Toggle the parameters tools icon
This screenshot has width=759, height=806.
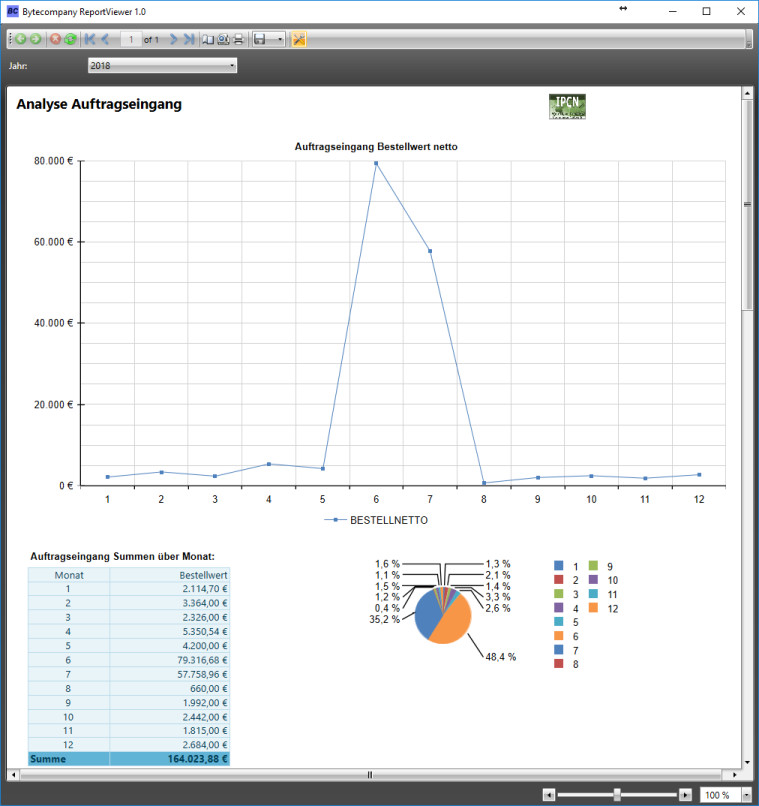[299, 39]
